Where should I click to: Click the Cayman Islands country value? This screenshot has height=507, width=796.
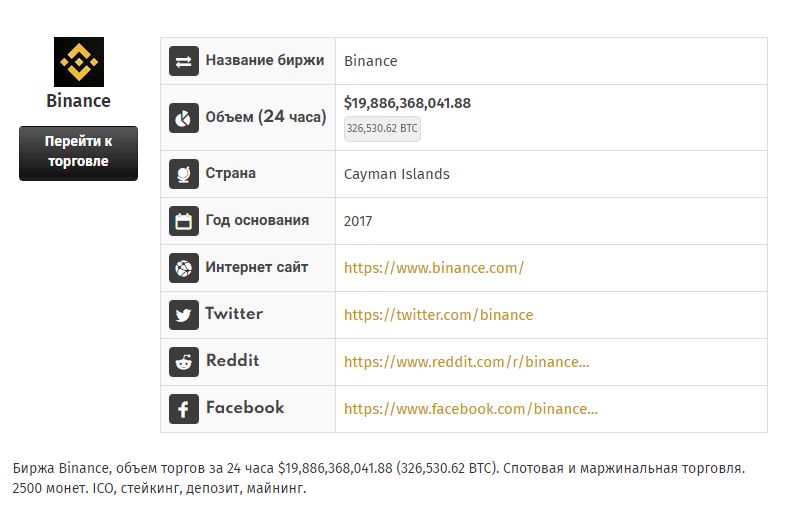click(x=396, y=174)
